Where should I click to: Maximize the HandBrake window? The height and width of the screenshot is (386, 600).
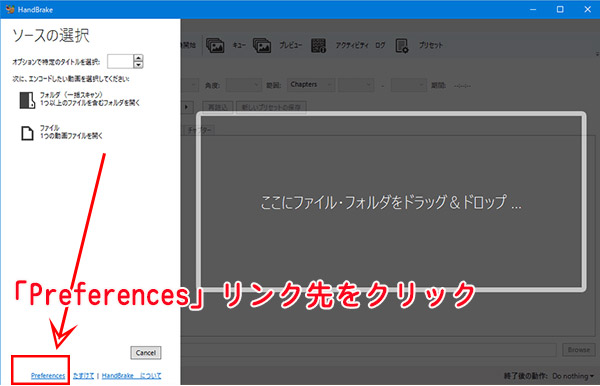(560, 9)
